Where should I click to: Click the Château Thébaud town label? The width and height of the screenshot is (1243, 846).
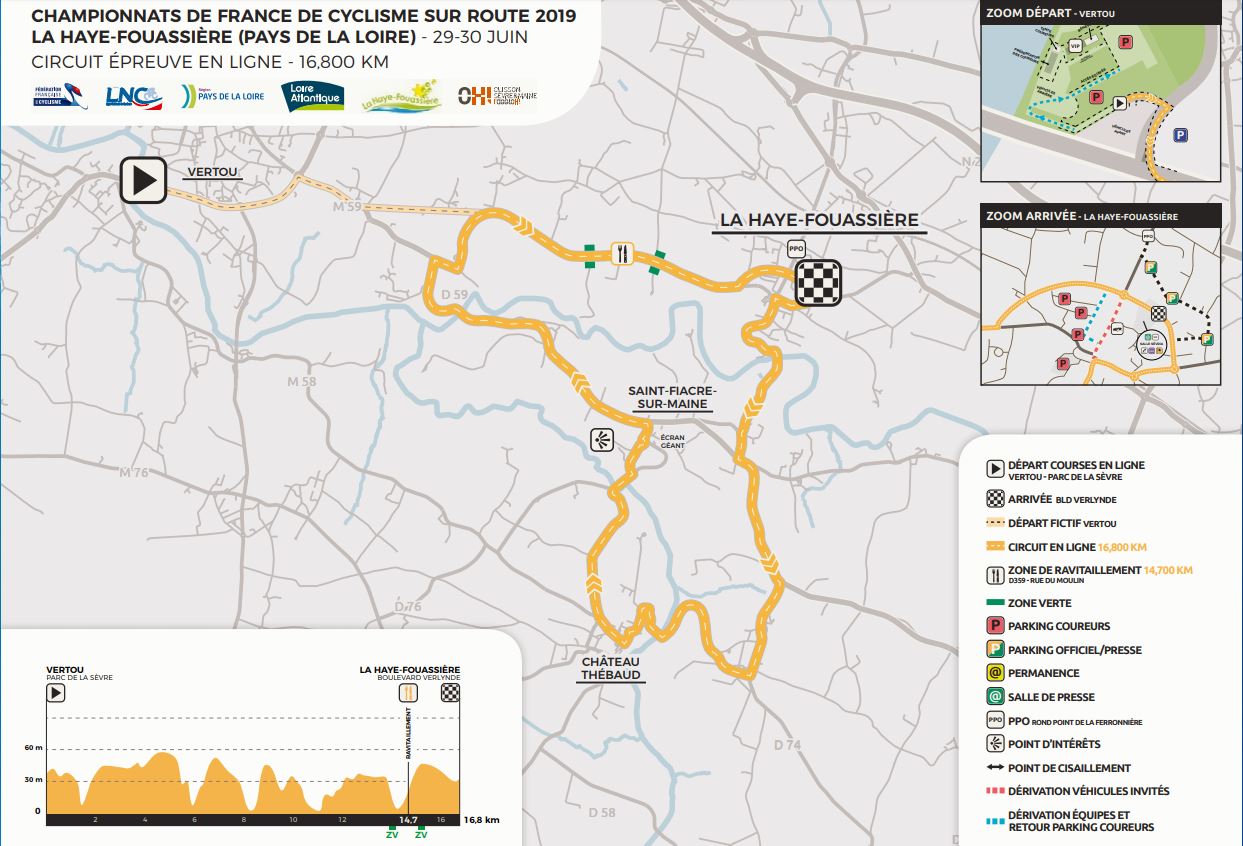click(610, 668)
